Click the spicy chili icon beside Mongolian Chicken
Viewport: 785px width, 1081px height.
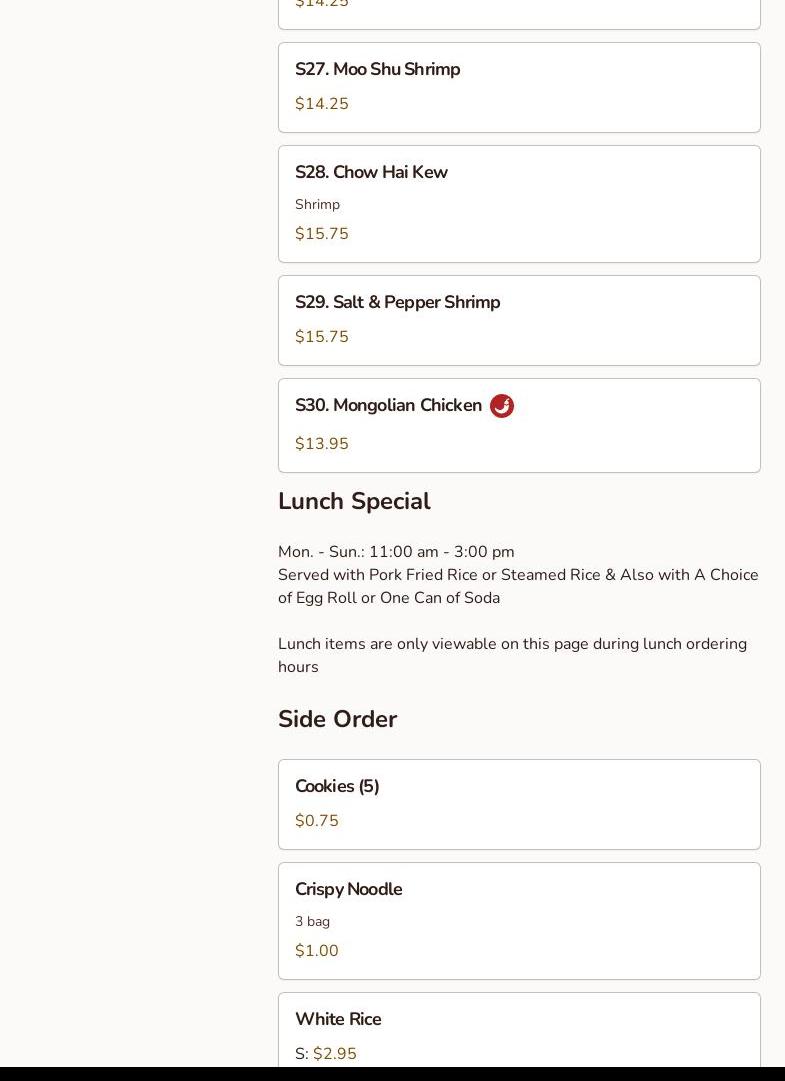tap(502, 406)
